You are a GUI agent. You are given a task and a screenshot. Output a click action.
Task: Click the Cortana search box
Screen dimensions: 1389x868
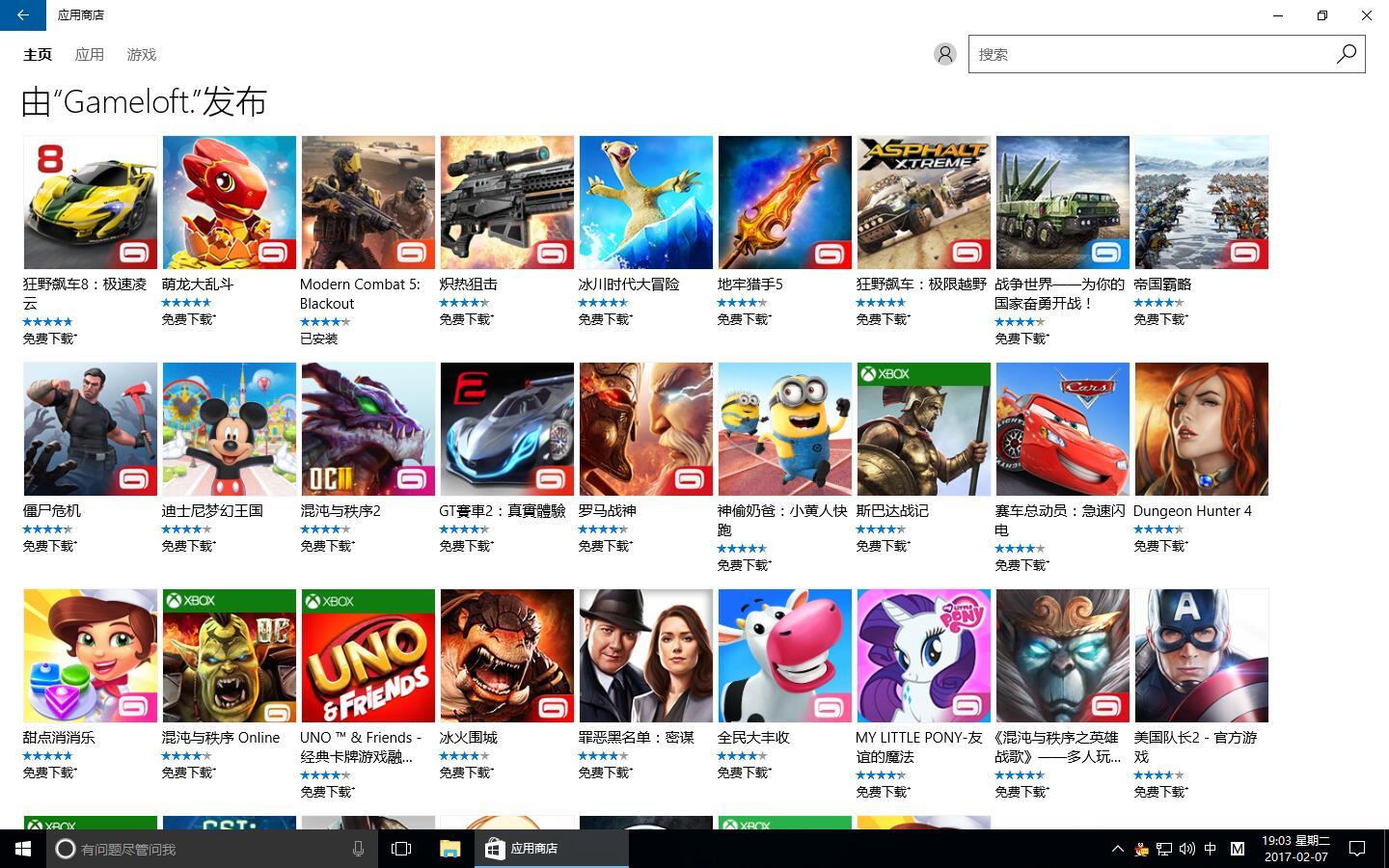pyautogui.click(x=210, y=849)
